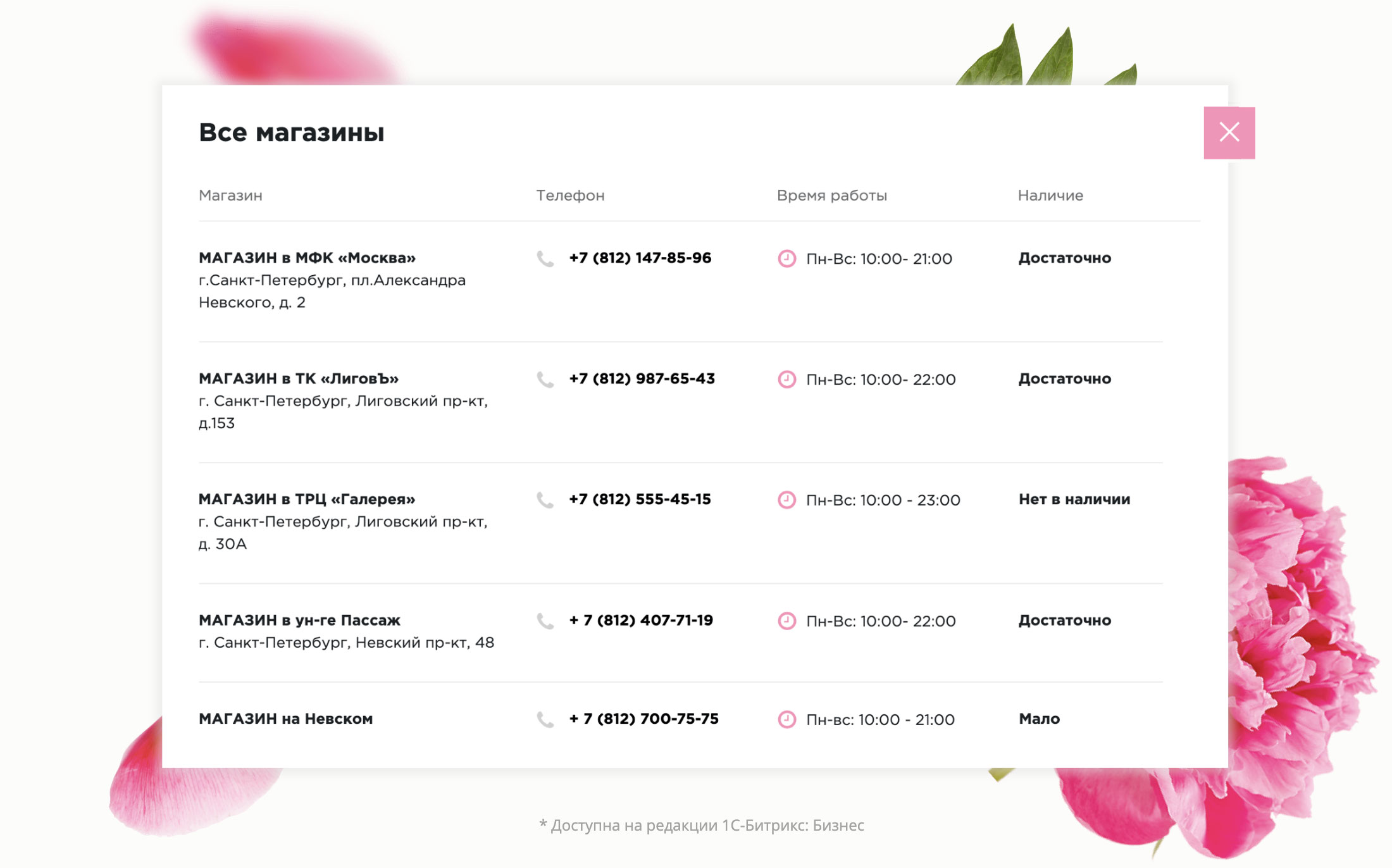Click phone icon for Невском store
Image resolution: width=1392 pixels, height=868 pixels.
click(545, 720)
